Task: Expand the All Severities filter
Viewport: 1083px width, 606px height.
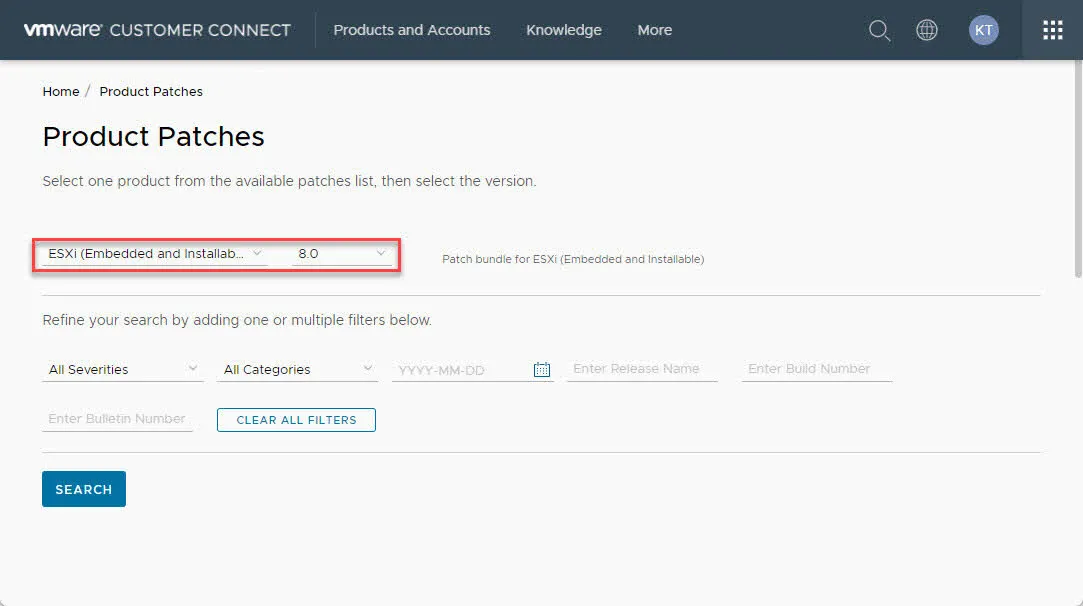Action: pyautogui.click(x=122, y=369)
